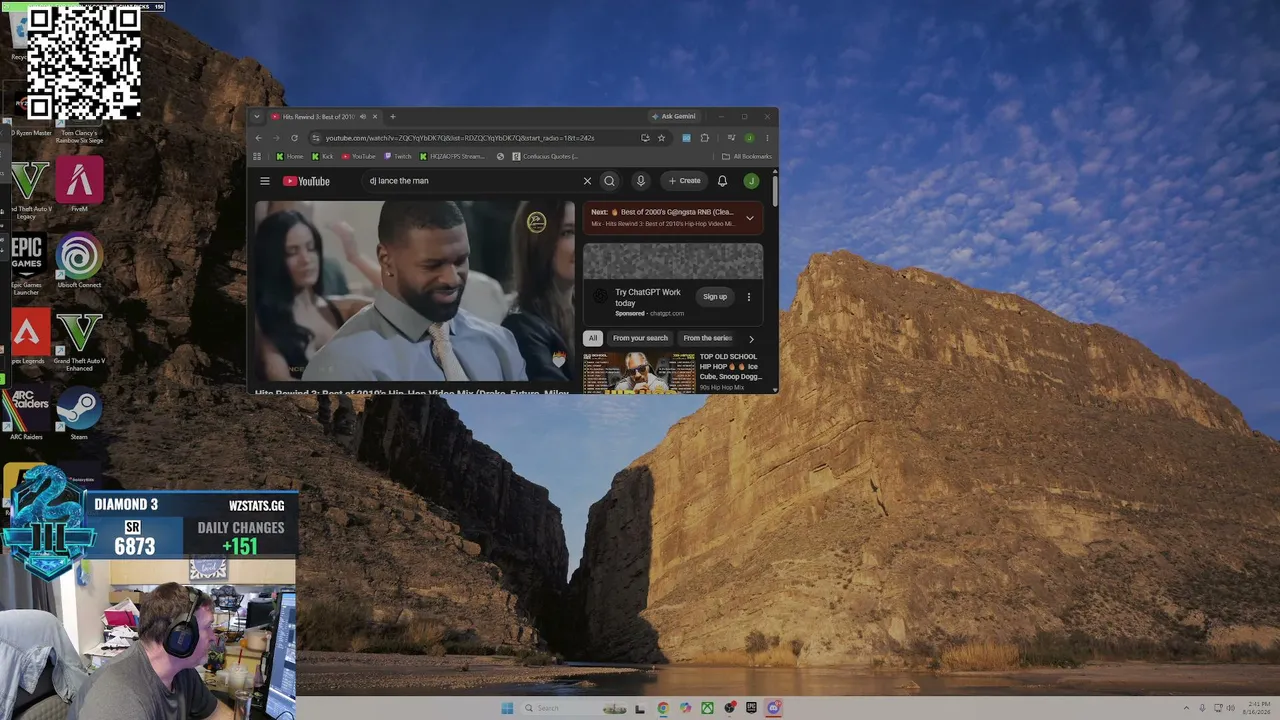The image size is (1280, 720).
Task: Open the Twitch bookmark
Action: click(x=398, y=156)
